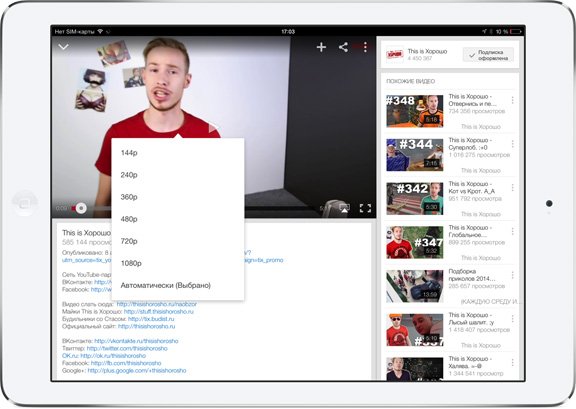Viewport: 576px width, 409px height.
Task: Tap the AirPlay icon in the player
Action: tap(344, 208)
